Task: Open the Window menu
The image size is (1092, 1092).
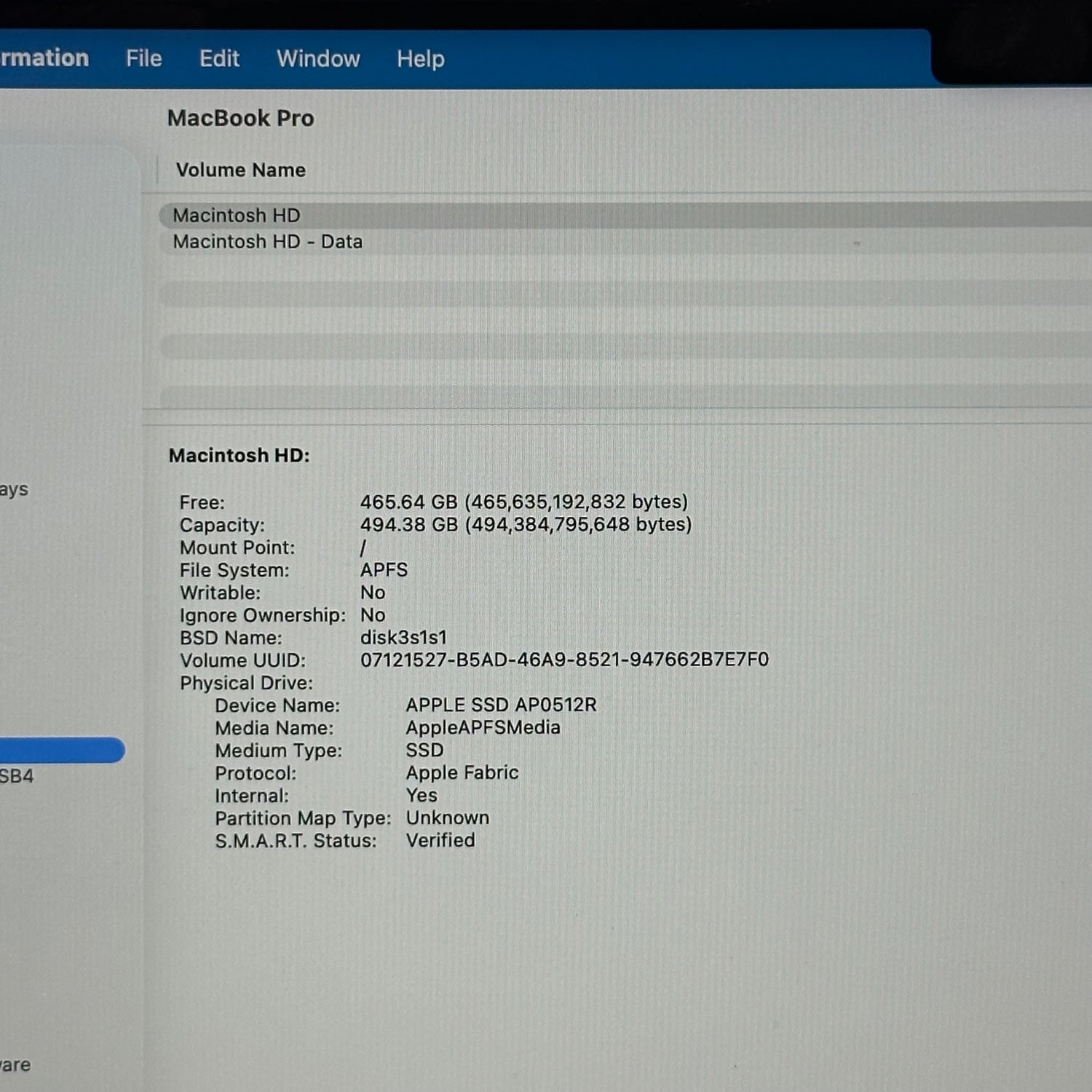Action: point(318,58)
